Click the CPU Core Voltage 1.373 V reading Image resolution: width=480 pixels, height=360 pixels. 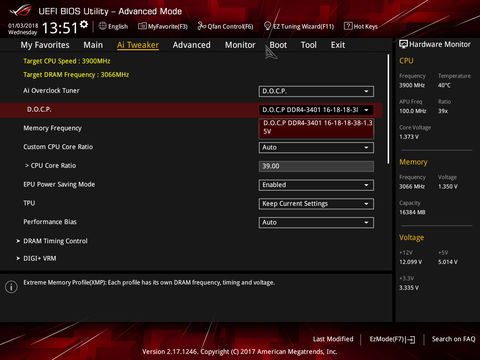(409, 137)
